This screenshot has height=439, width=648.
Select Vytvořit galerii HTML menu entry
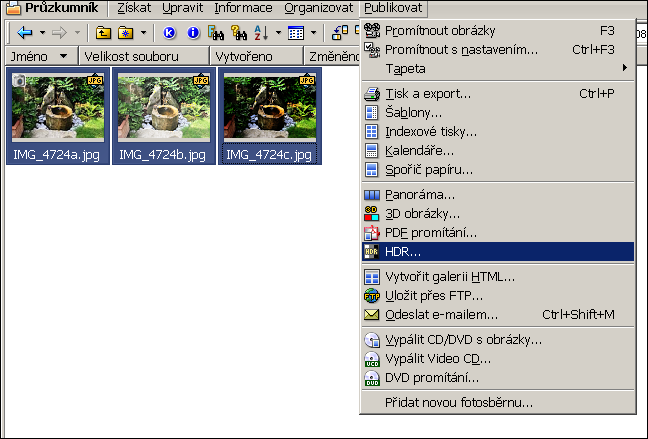(450, 277)
